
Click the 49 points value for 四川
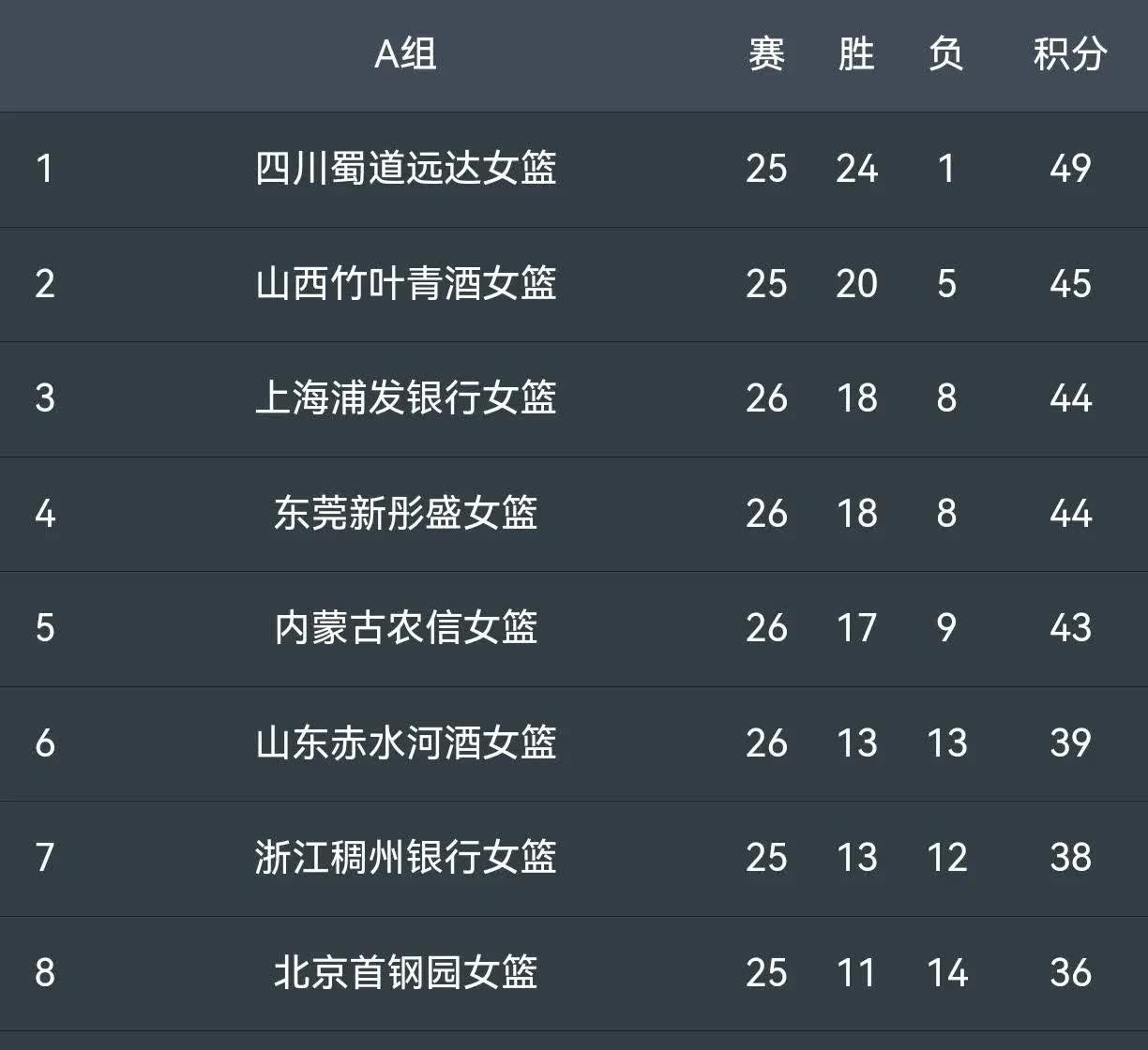point(1070,169)
